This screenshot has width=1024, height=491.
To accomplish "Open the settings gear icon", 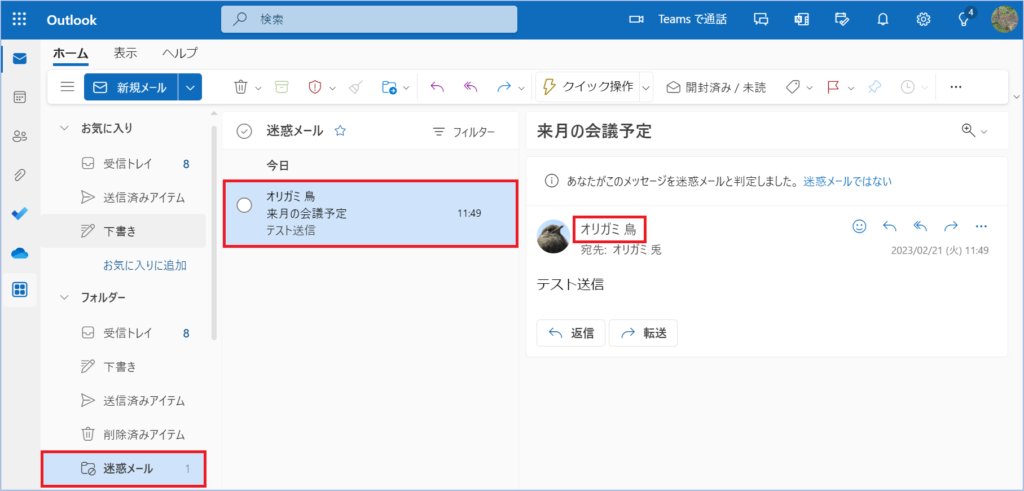I will point(923,19).
